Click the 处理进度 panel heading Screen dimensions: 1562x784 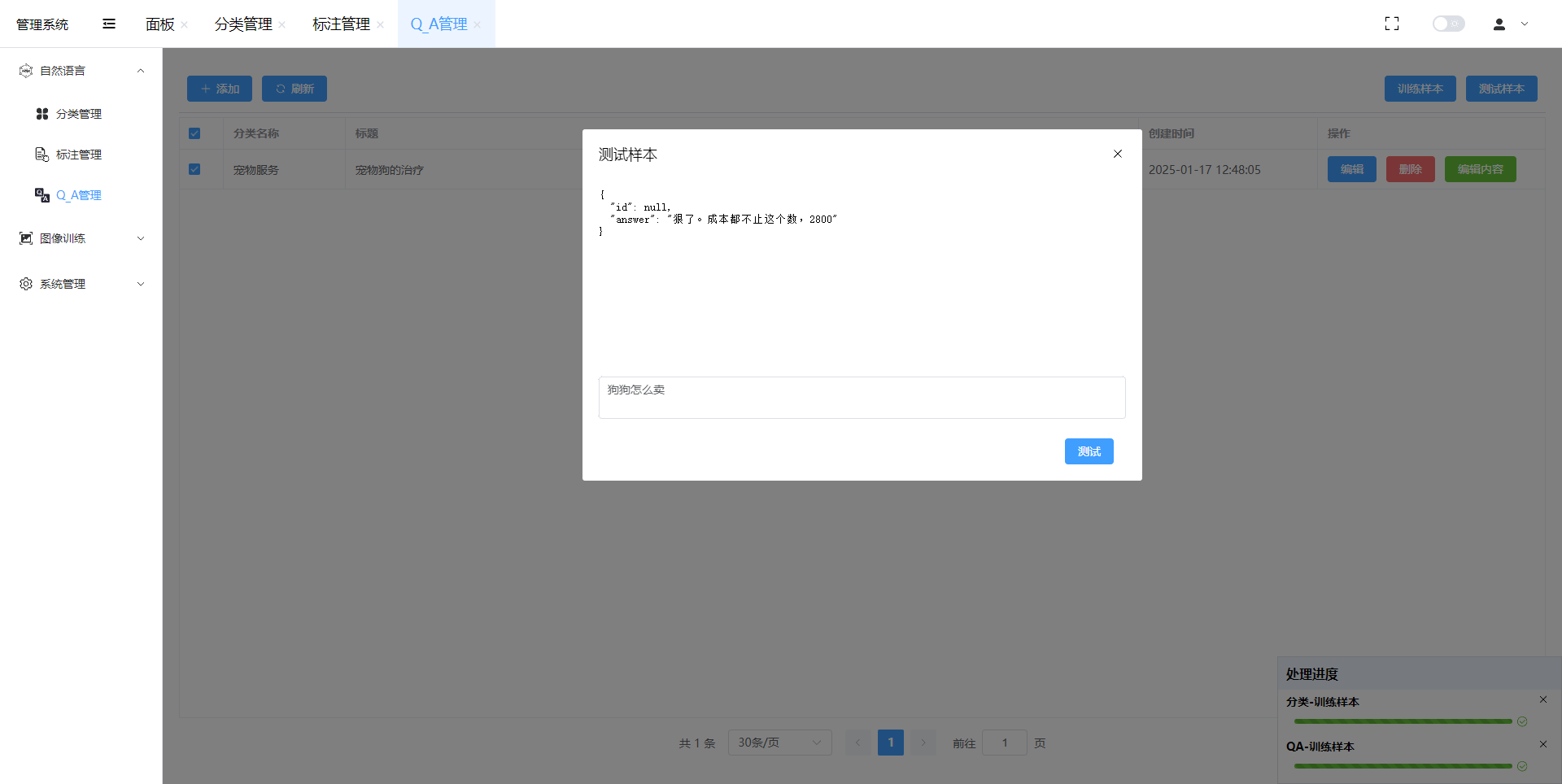(1312, 674)
